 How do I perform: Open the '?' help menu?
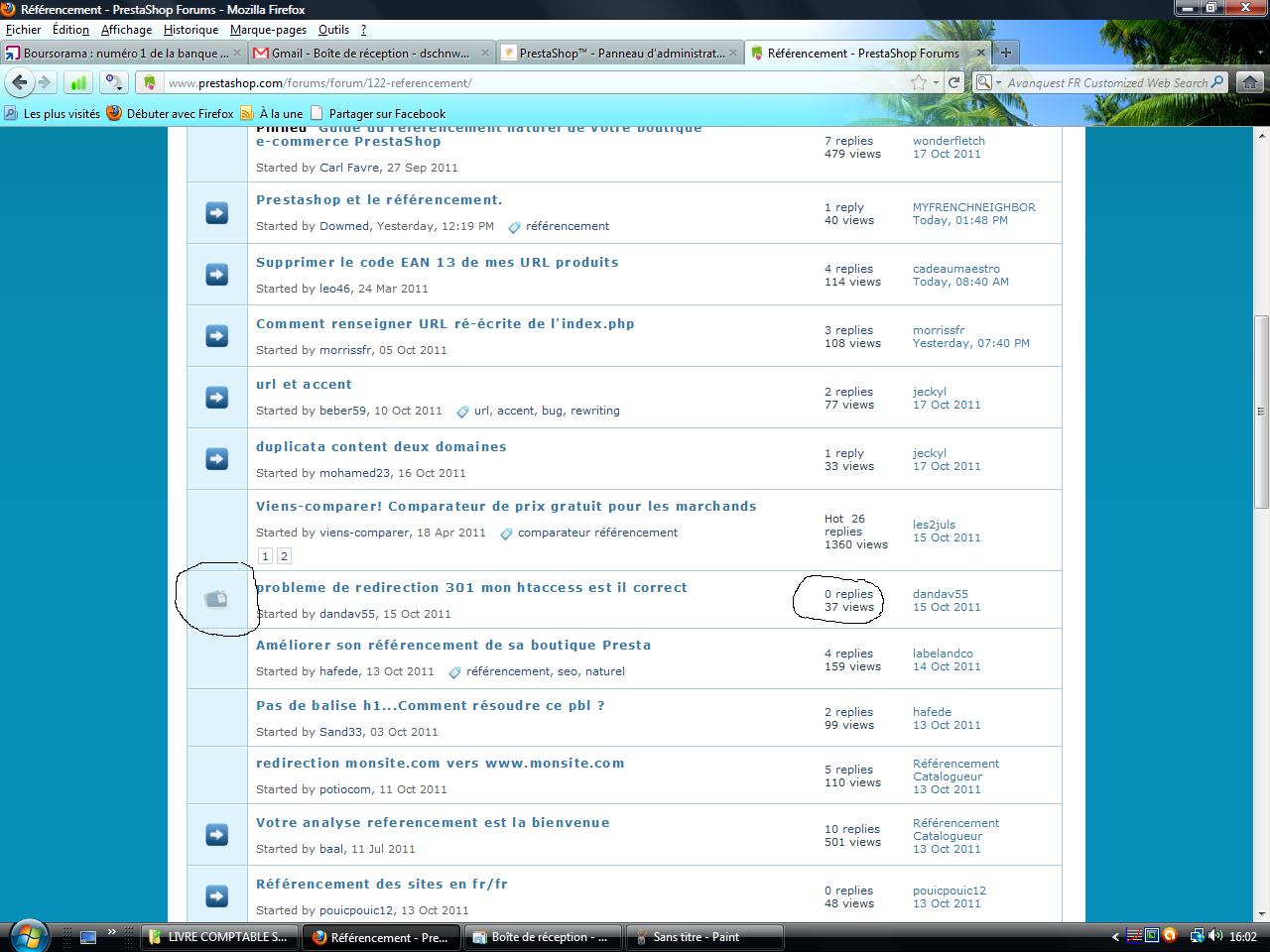[x=363, y=30]
